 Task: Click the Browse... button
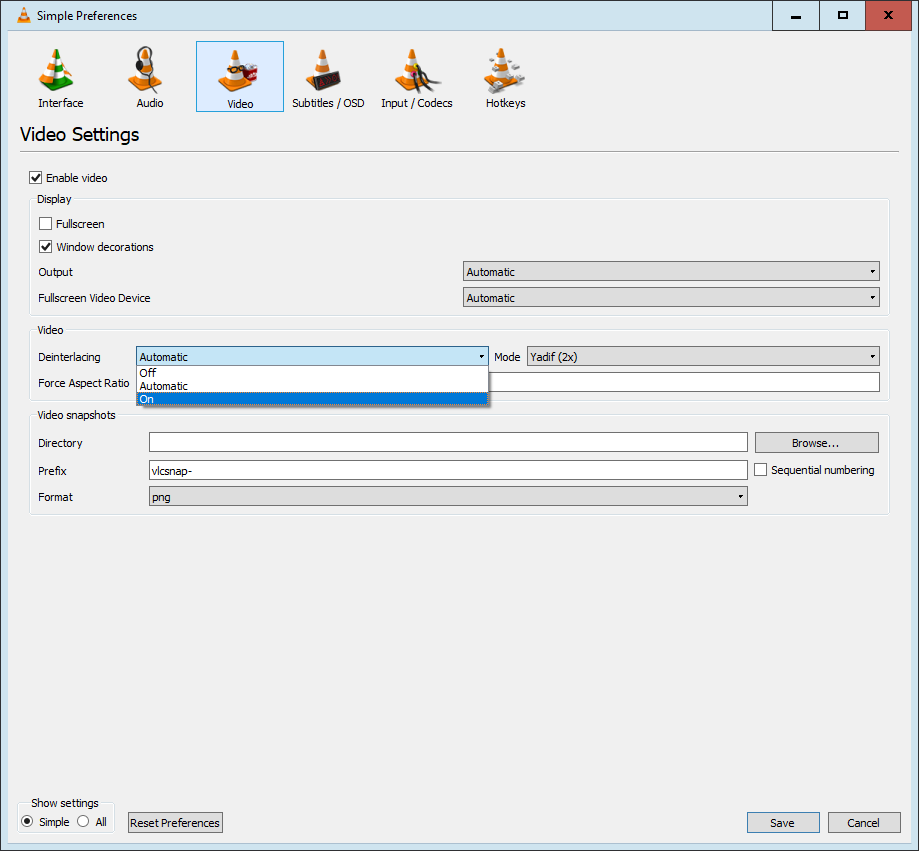click(816, 443)
